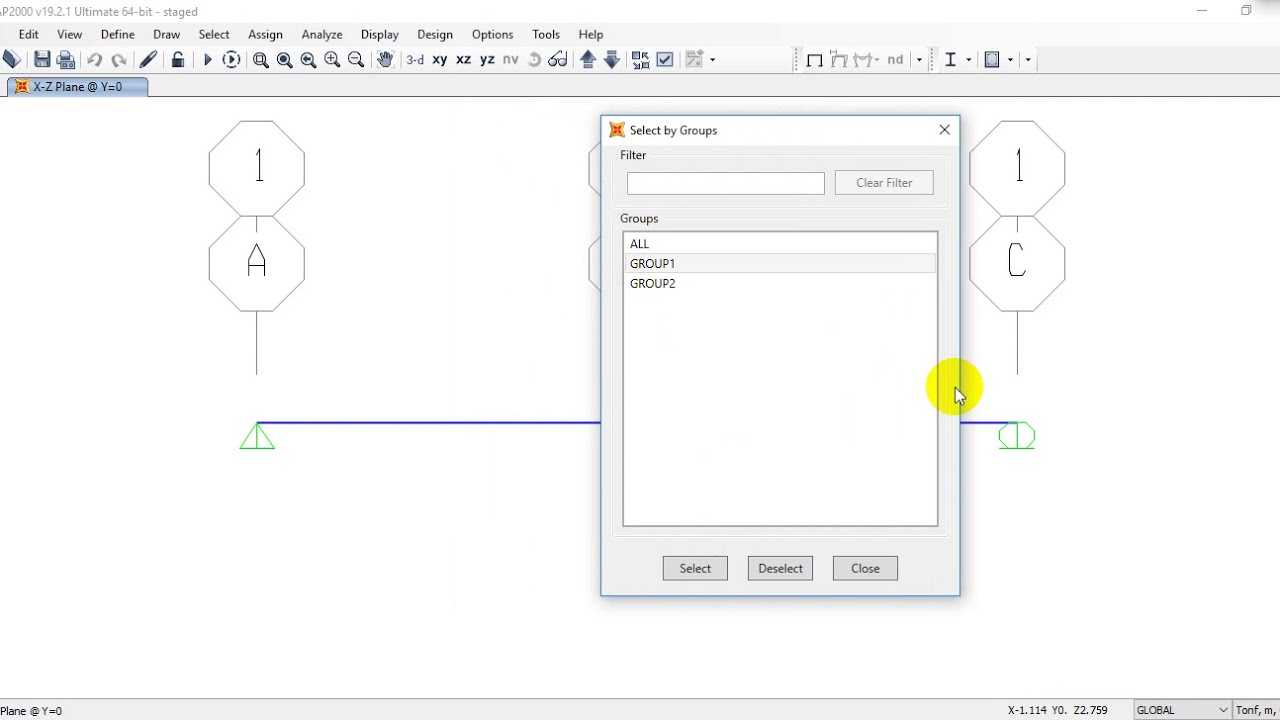Select GROUP2 in the Groups list
1280x720 pixels.
(x=780, y=283)
